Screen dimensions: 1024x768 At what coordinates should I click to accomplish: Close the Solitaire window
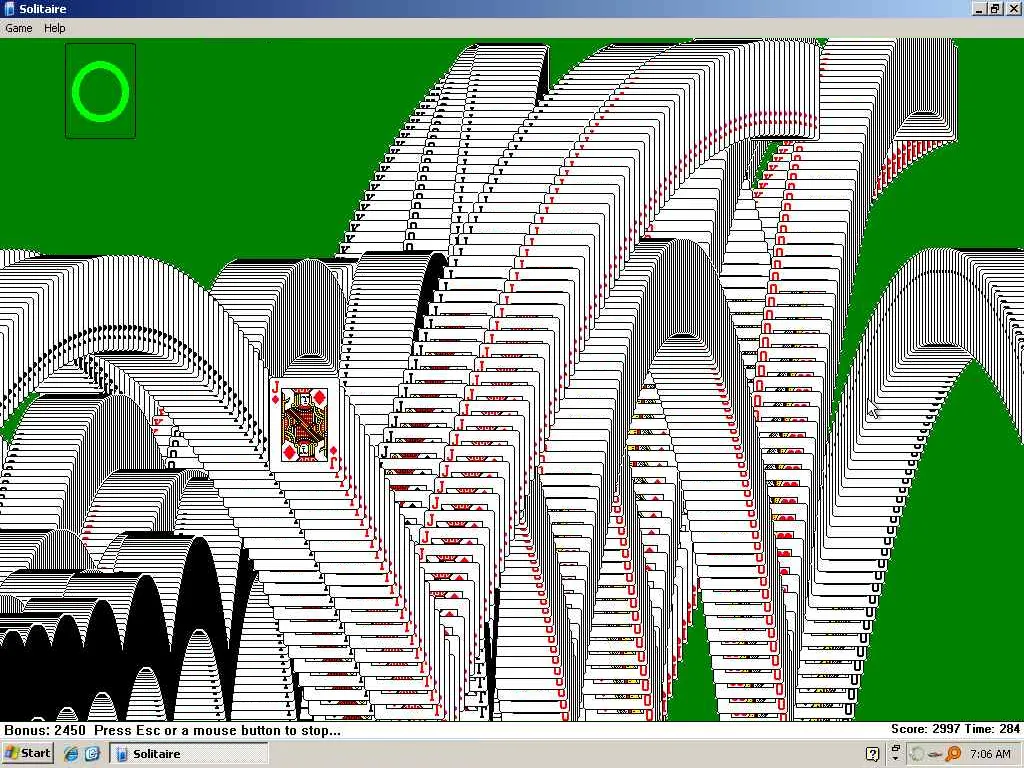[x=1013, y=9]
